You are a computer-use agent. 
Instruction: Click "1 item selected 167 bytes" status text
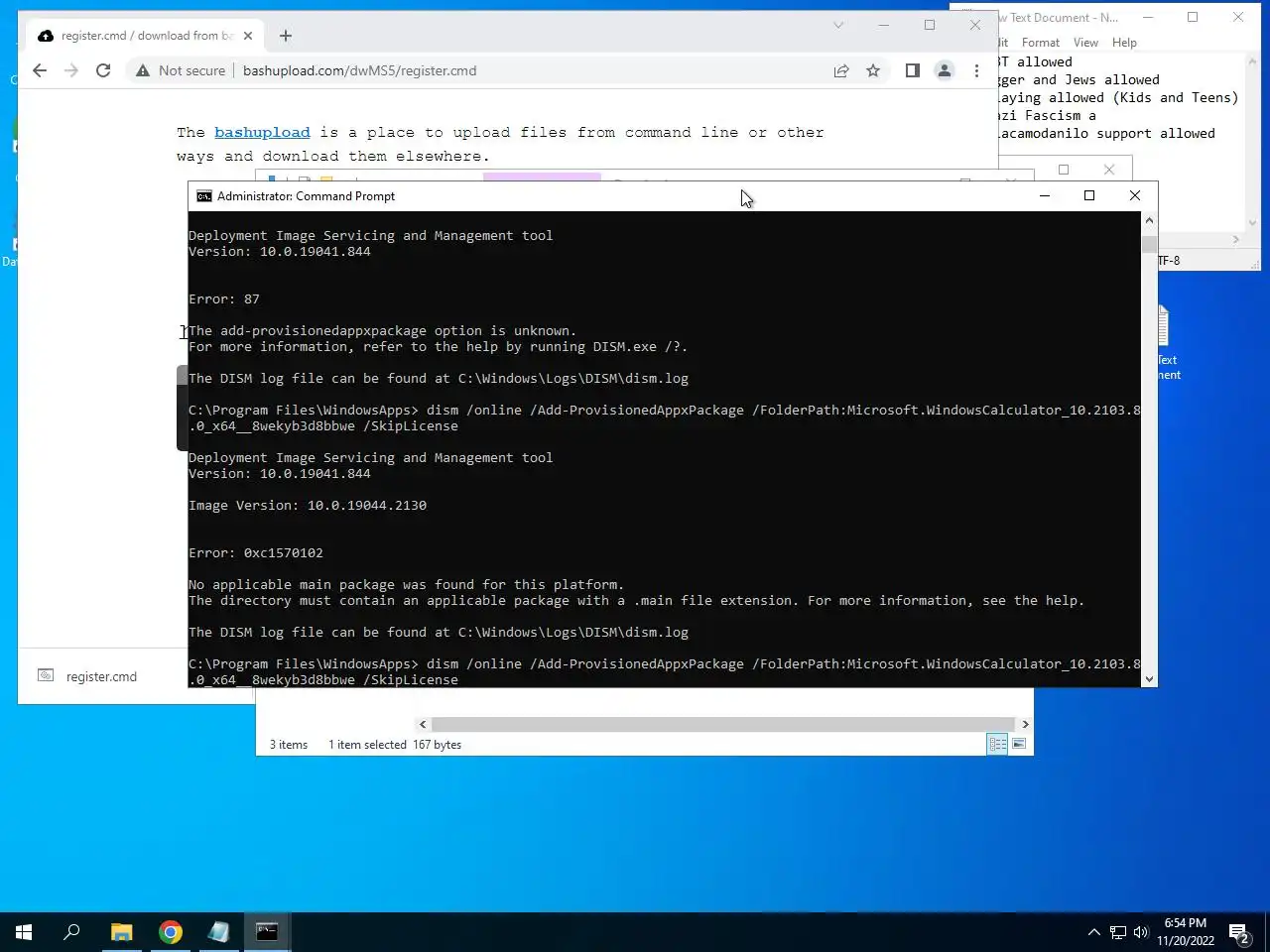click(x=395, y=745)
